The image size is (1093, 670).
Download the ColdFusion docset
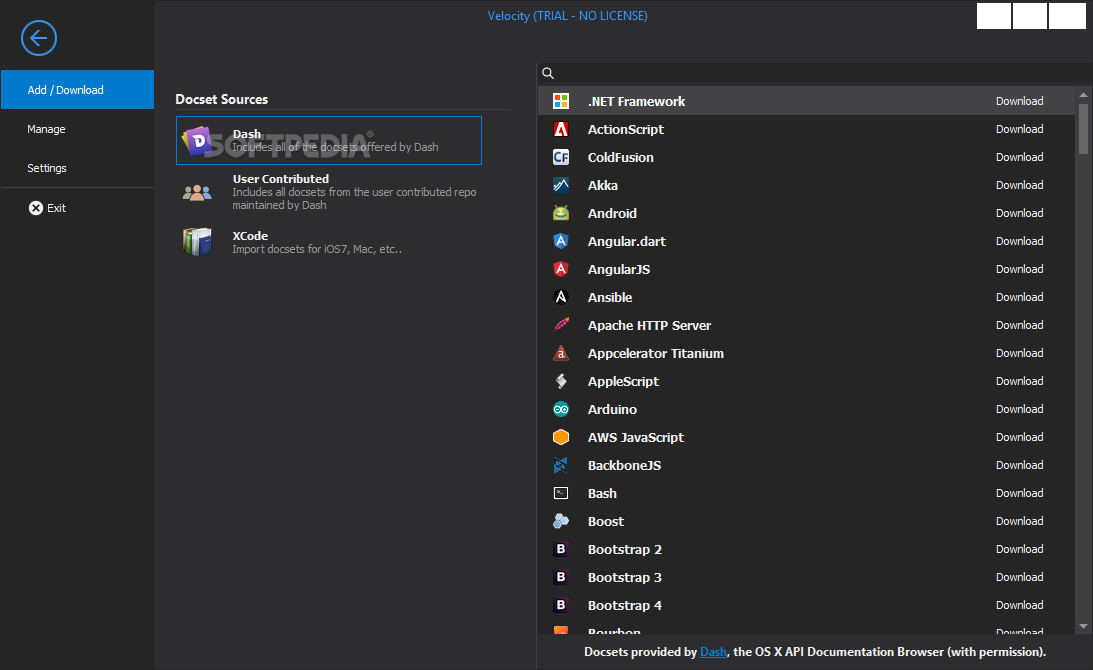1019,157
